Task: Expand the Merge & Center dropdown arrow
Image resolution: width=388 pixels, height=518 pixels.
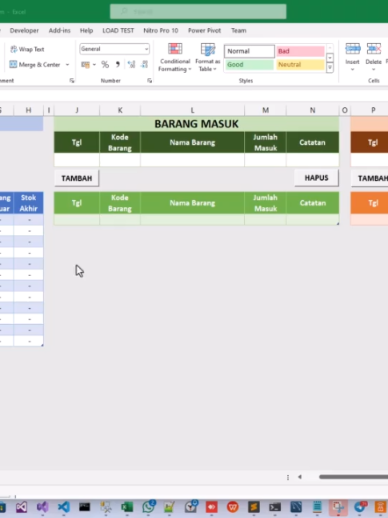Action: [67, 65]
